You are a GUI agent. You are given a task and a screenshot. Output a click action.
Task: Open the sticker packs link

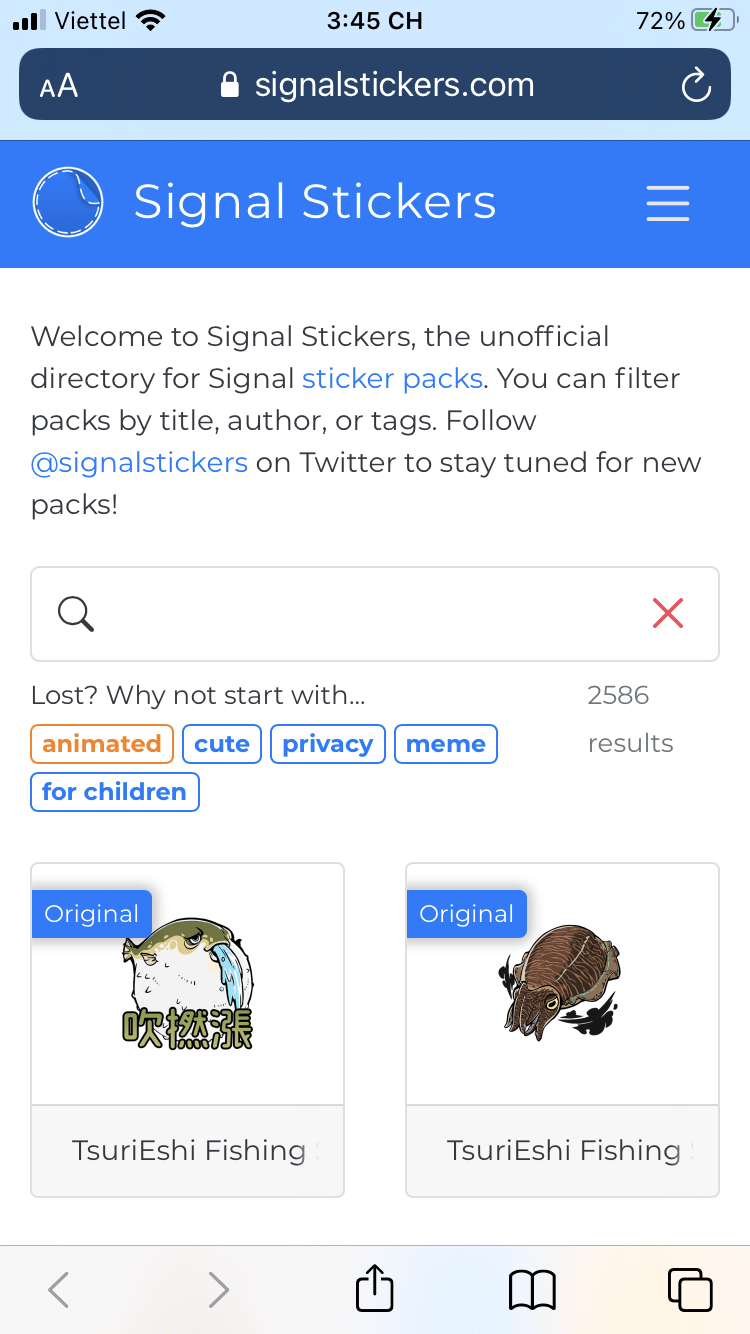click(x=392, y=379)
